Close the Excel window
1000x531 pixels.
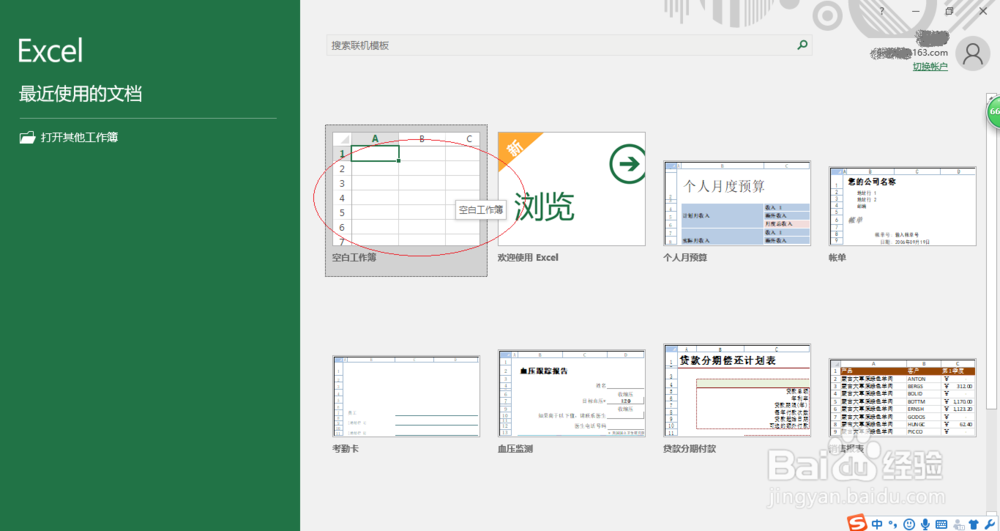click(x=983, y=11)
